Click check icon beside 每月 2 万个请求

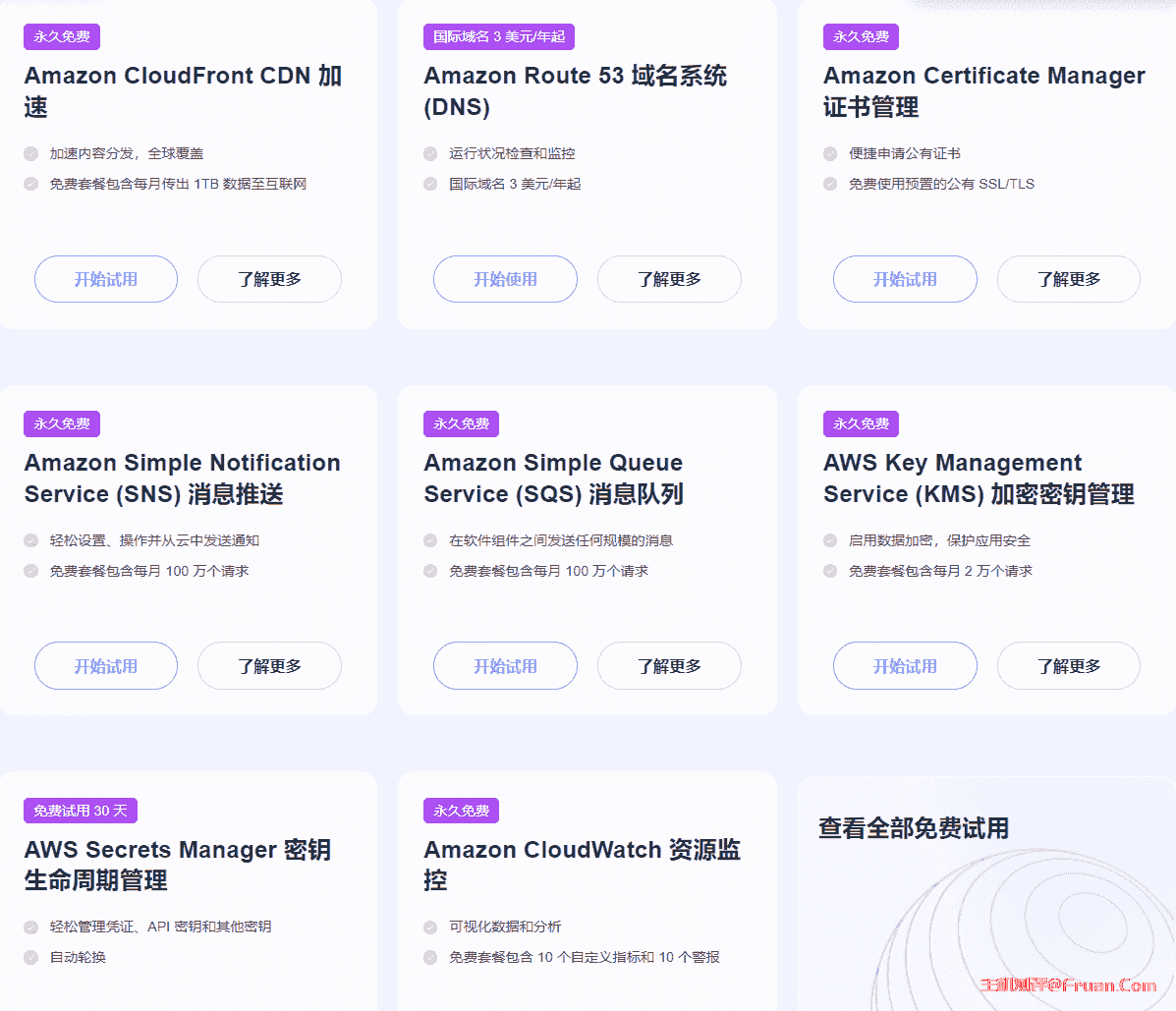(x=830, y=571)
